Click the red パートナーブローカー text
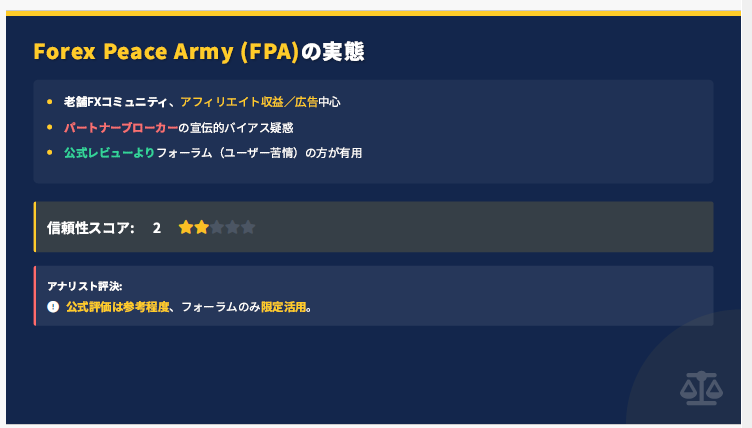This screenshot has width=752, height=428. point(121,128)
